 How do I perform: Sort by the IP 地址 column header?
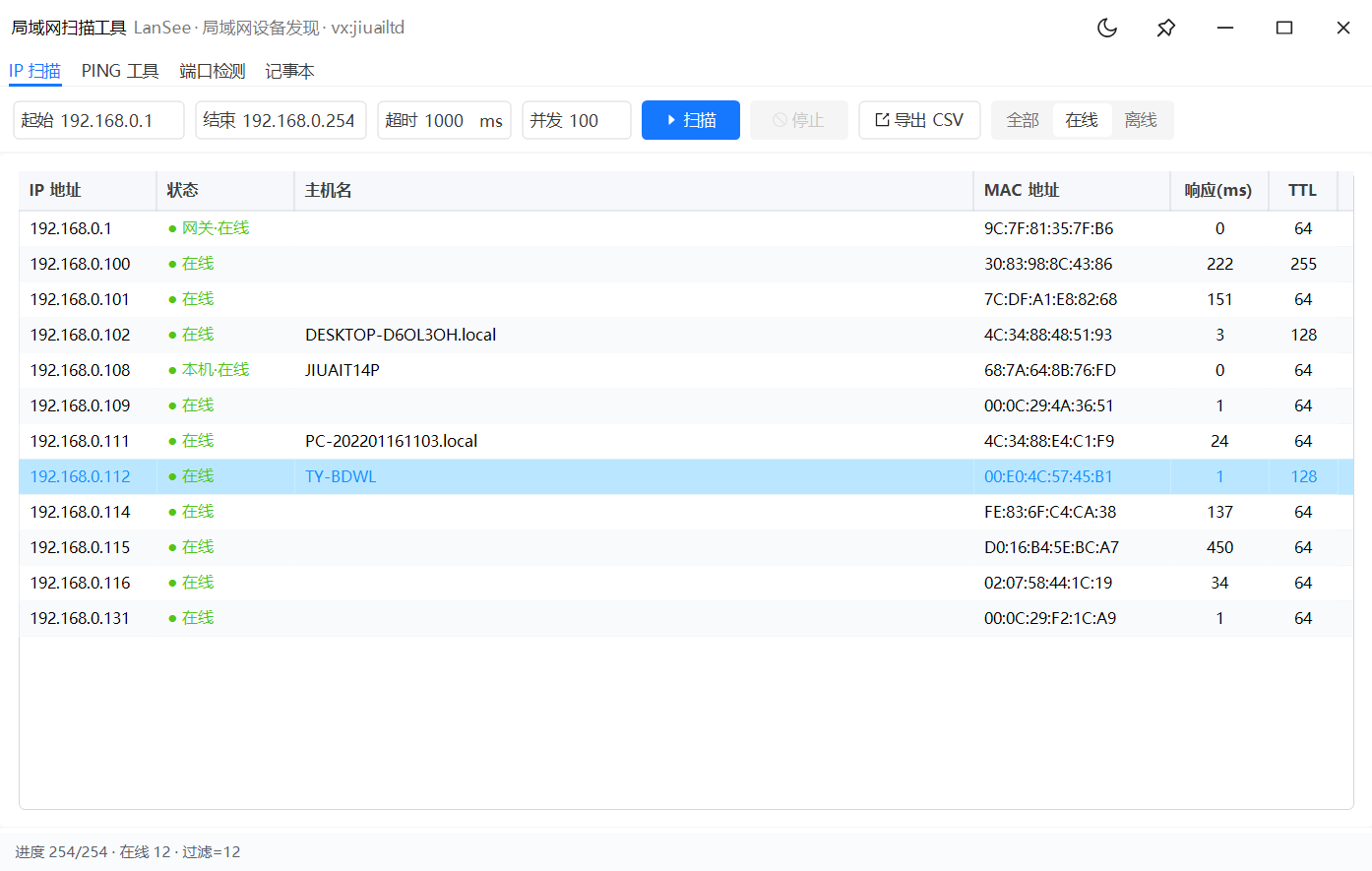[88, 190]
